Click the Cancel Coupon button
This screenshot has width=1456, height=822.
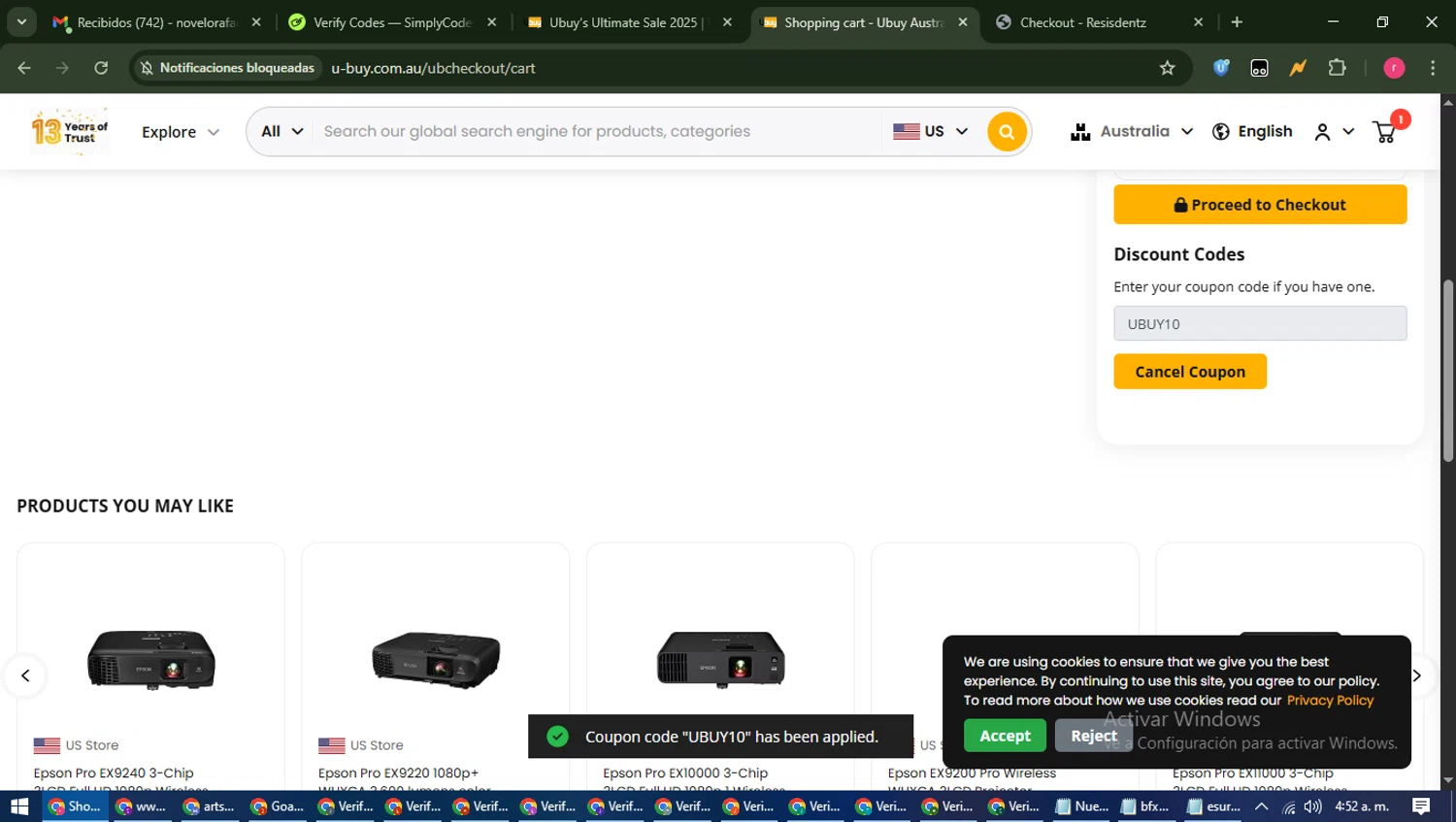pos(1190,372)
